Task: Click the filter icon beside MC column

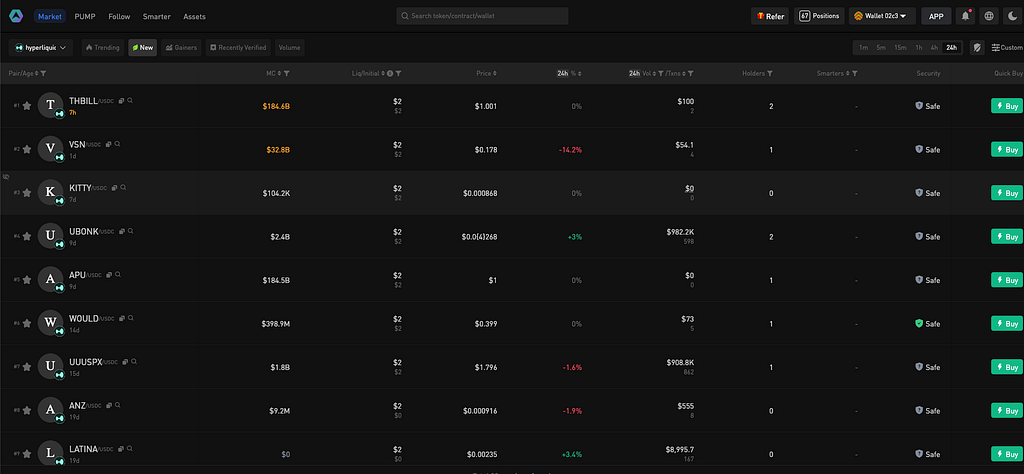Action: (x=287, y=74)
